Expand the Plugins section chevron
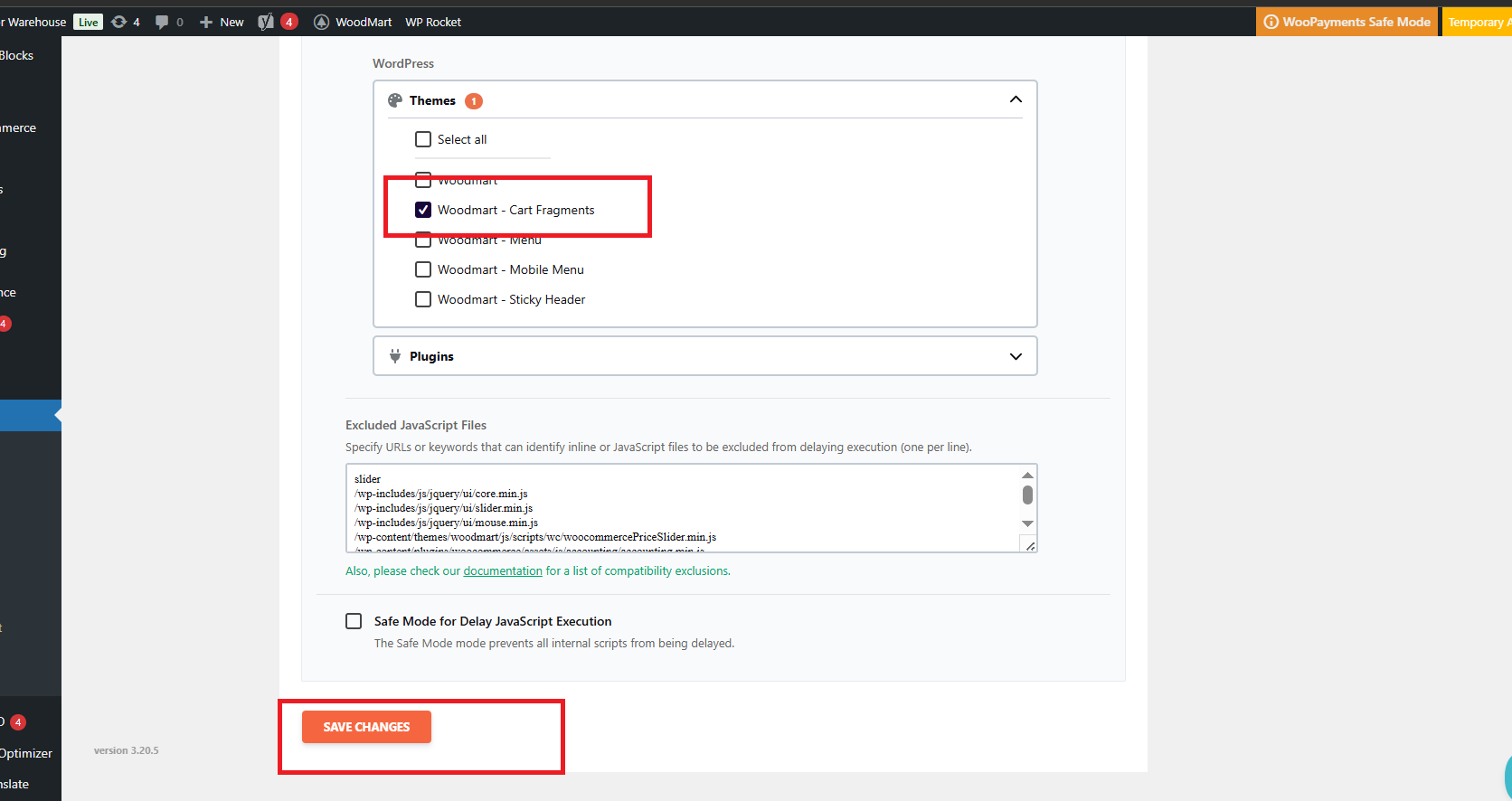This screenshot has width=1512, height=801. (1016, 356)
